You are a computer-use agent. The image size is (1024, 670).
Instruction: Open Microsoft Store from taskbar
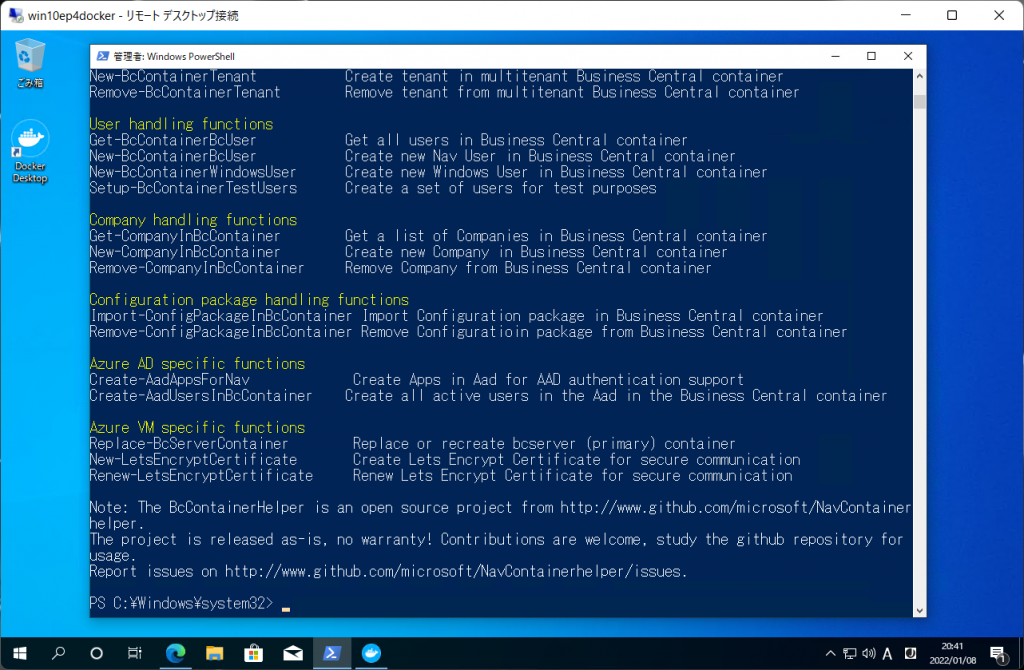point(253,653)
